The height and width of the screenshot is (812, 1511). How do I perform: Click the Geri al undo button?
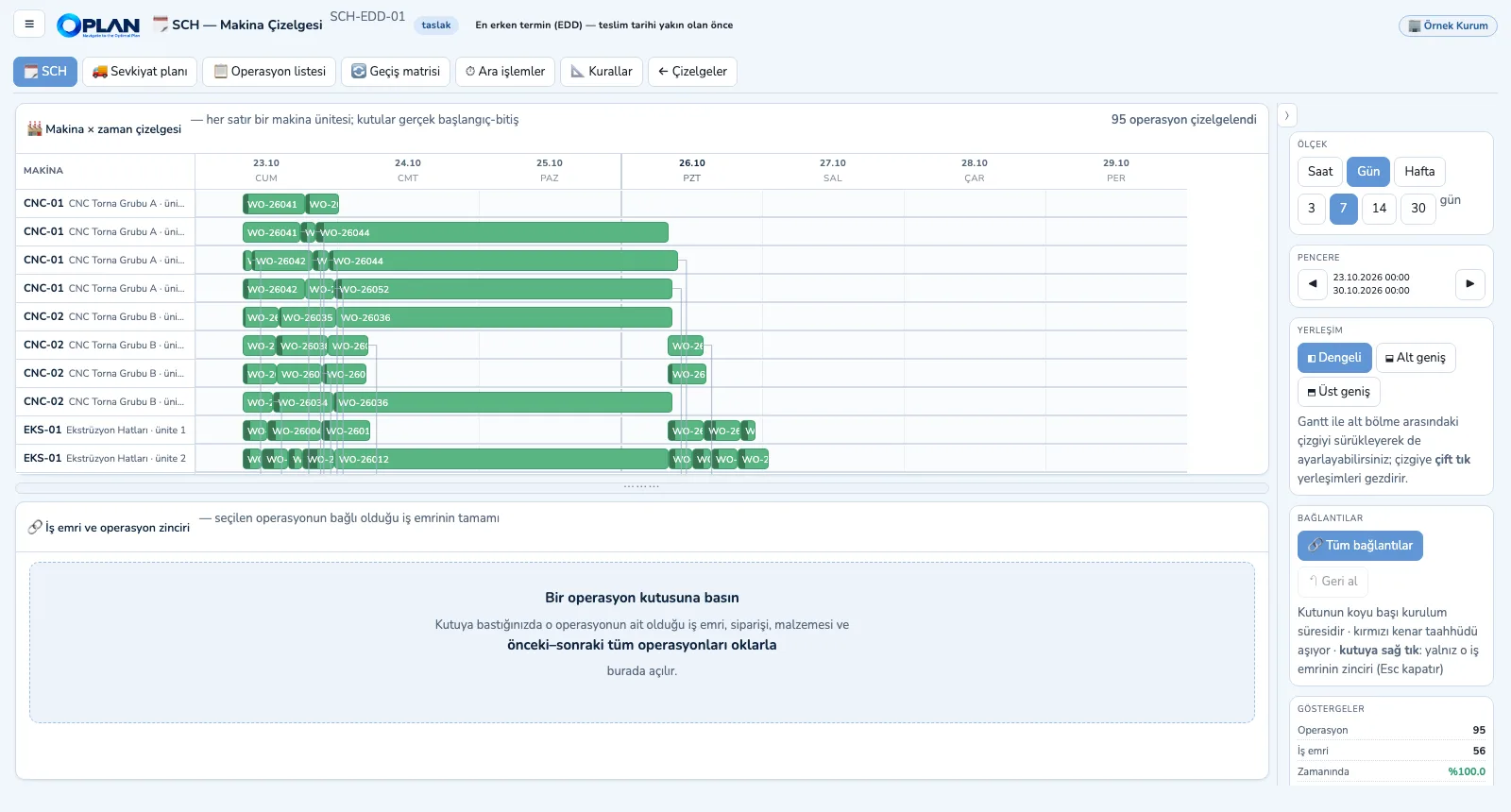point(1333,582)
